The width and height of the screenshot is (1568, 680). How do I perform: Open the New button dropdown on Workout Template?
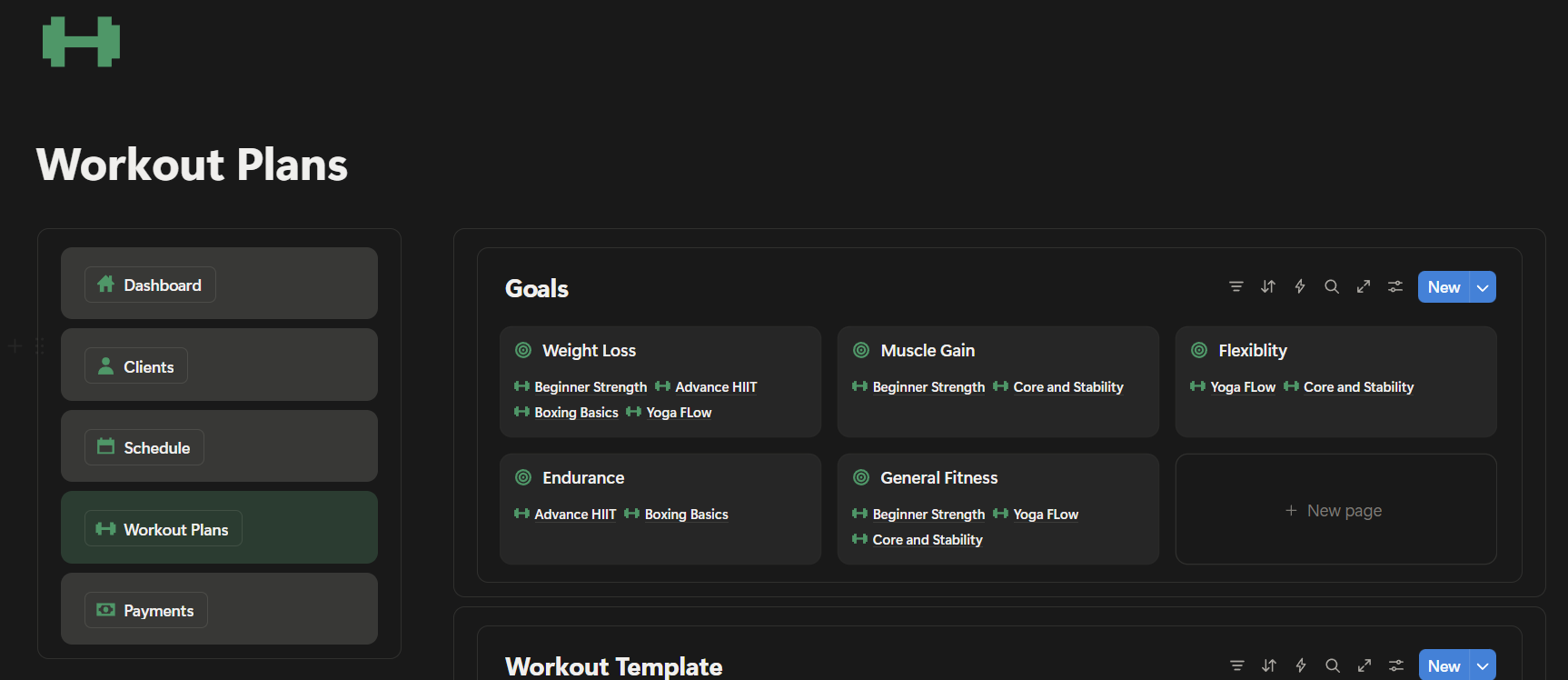1484,665
